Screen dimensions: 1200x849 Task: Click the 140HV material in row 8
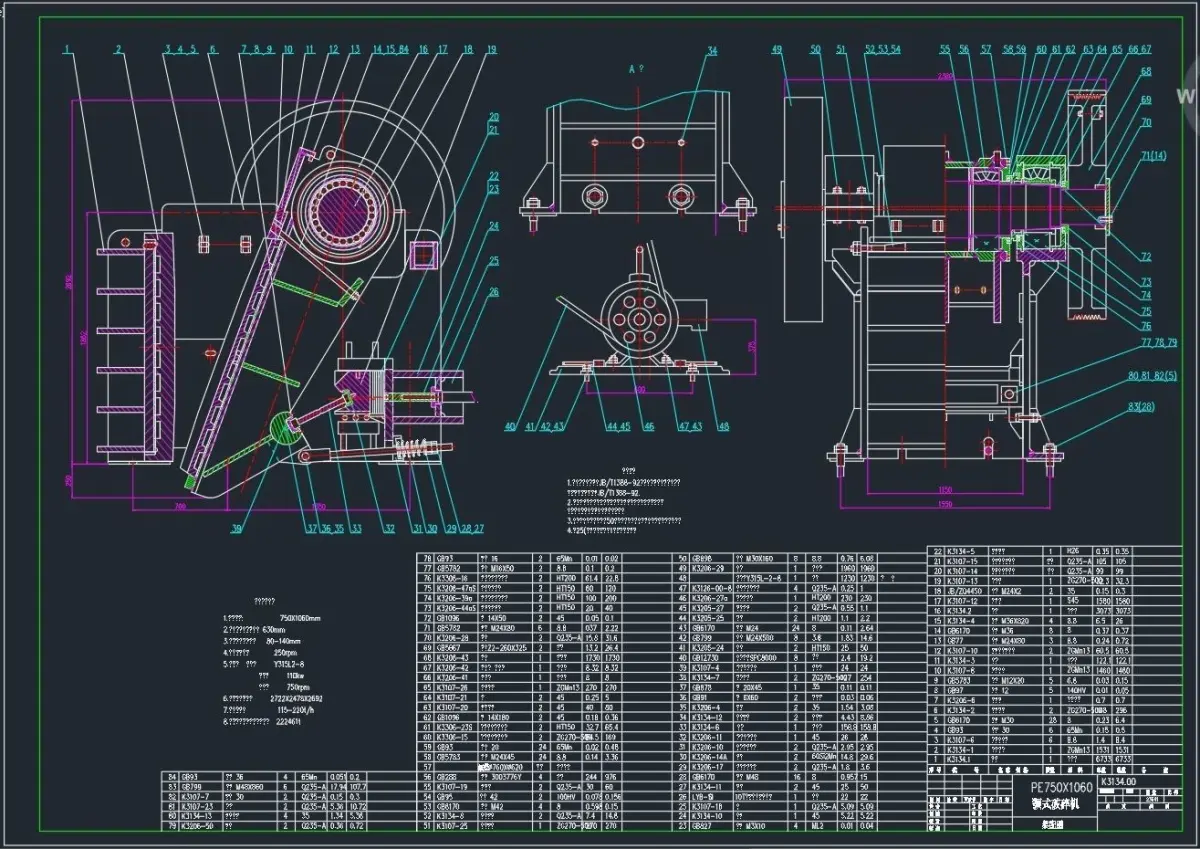tap(1077, 691)
